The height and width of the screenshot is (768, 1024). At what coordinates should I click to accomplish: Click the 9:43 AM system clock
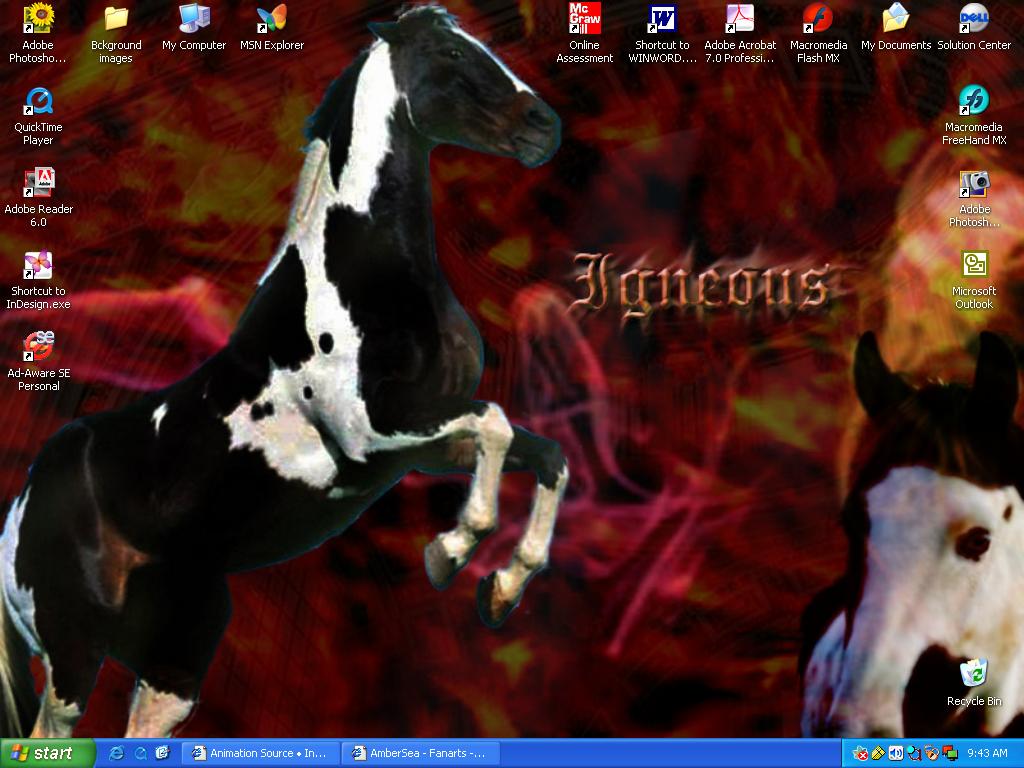[987, 753]
